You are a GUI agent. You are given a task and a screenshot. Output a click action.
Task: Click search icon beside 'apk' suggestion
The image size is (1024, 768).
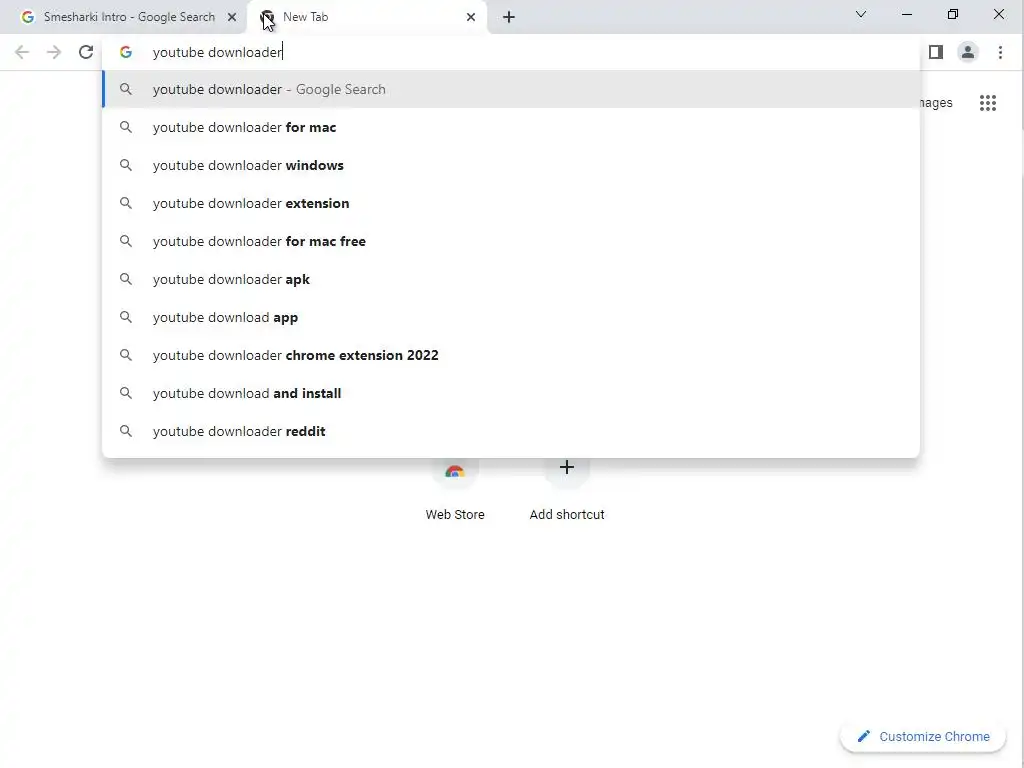[x=126, y=279]
